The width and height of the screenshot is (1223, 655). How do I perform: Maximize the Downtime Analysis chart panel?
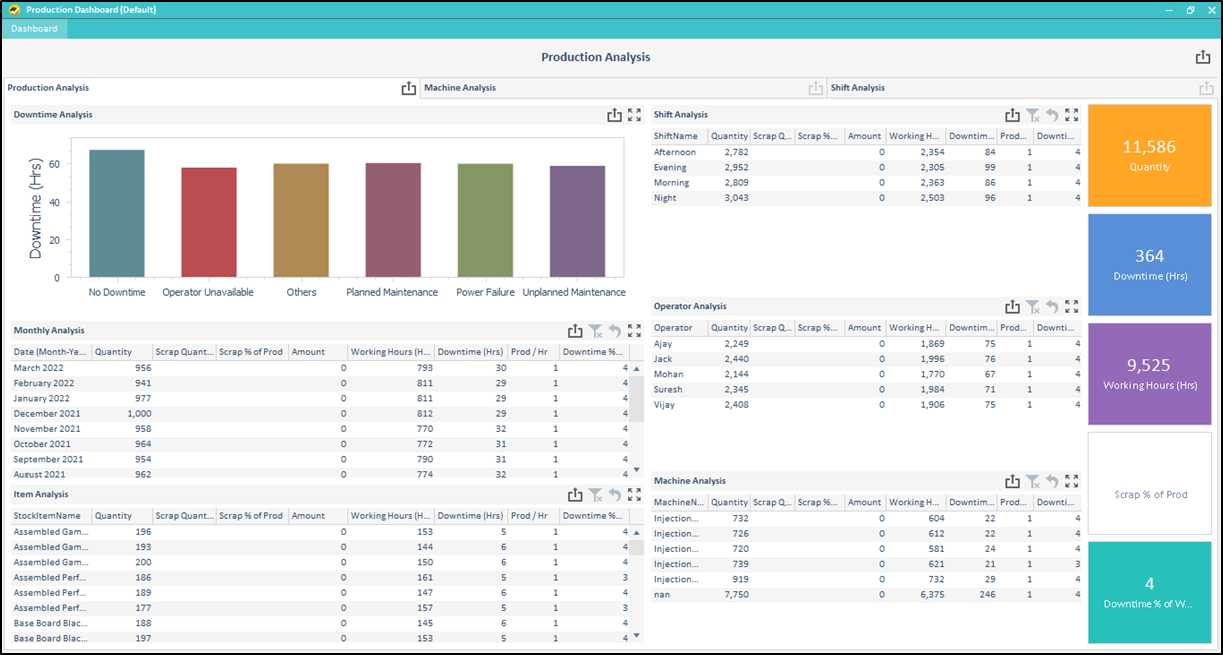click(634, 114)
